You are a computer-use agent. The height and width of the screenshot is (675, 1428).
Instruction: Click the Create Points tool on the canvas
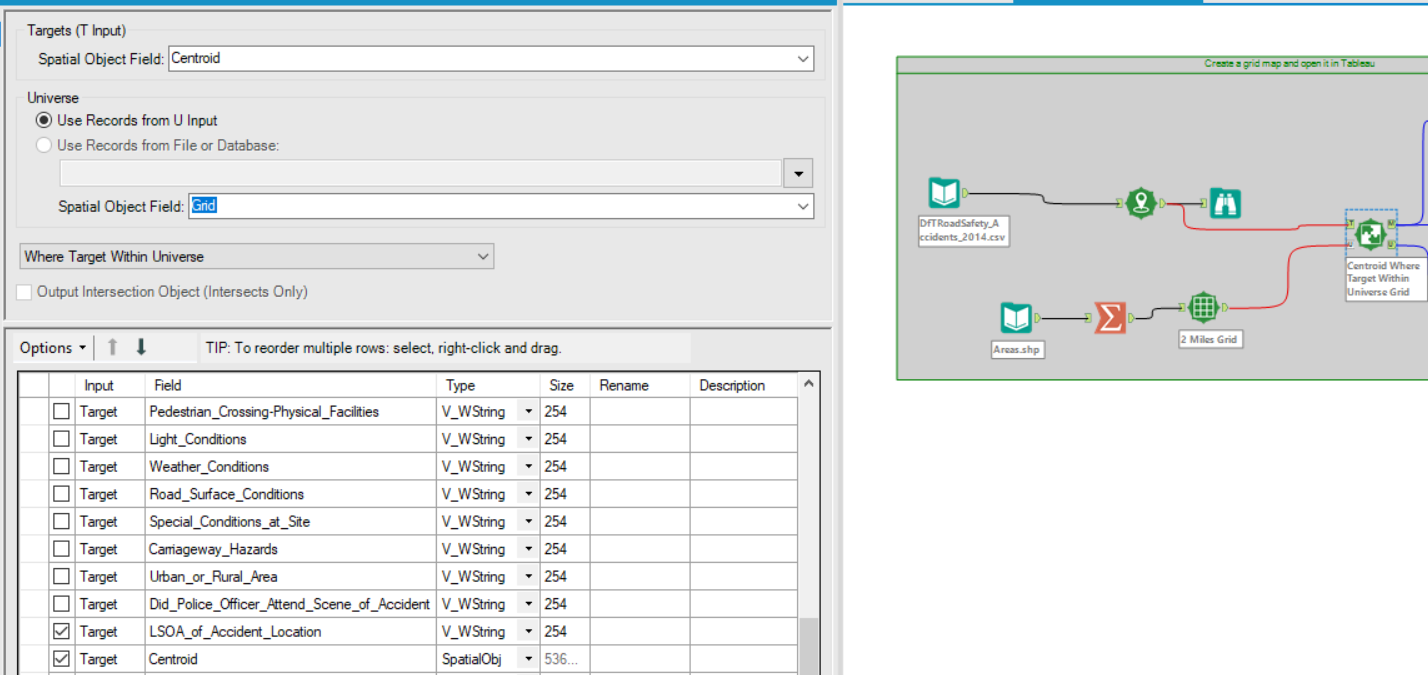1143,202
